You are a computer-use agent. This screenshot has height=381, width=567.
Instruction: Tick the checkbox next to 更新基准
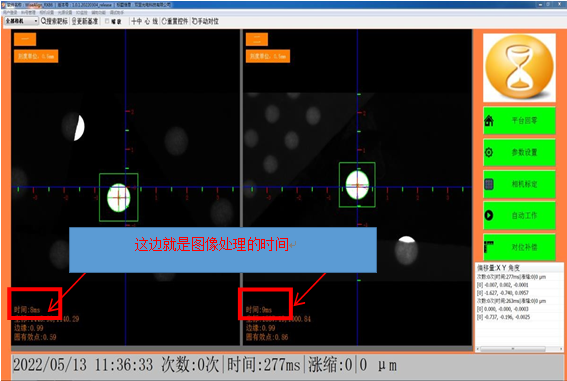point(107,21)
